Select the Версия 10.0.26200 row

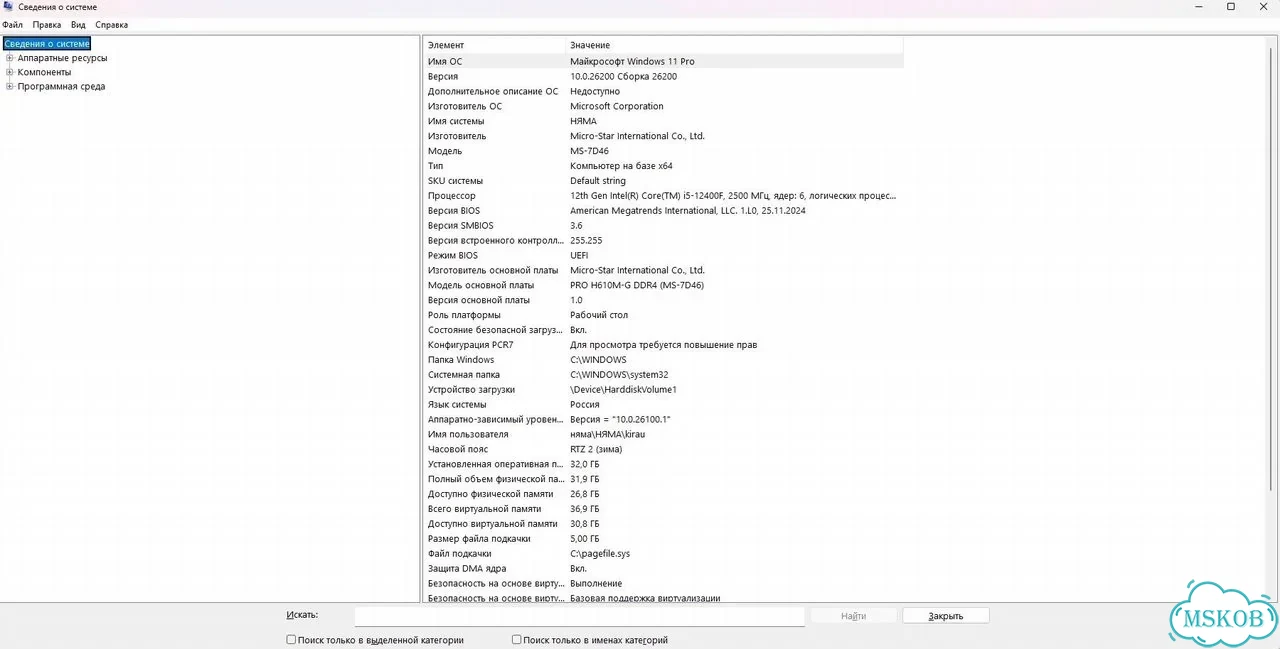tap(664, 76)
